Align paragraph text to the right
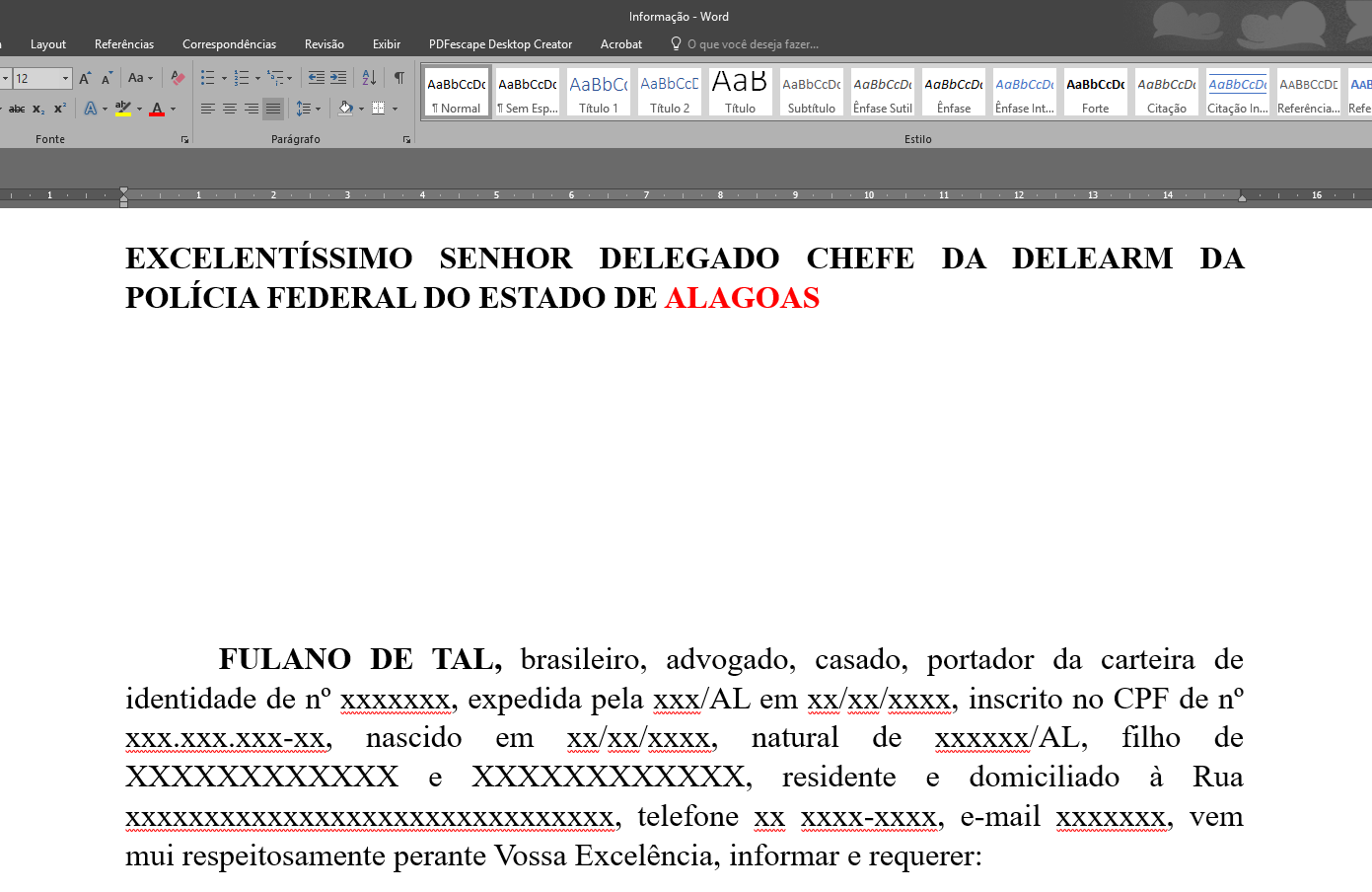 pyautogui.click(x=252, y=109)
